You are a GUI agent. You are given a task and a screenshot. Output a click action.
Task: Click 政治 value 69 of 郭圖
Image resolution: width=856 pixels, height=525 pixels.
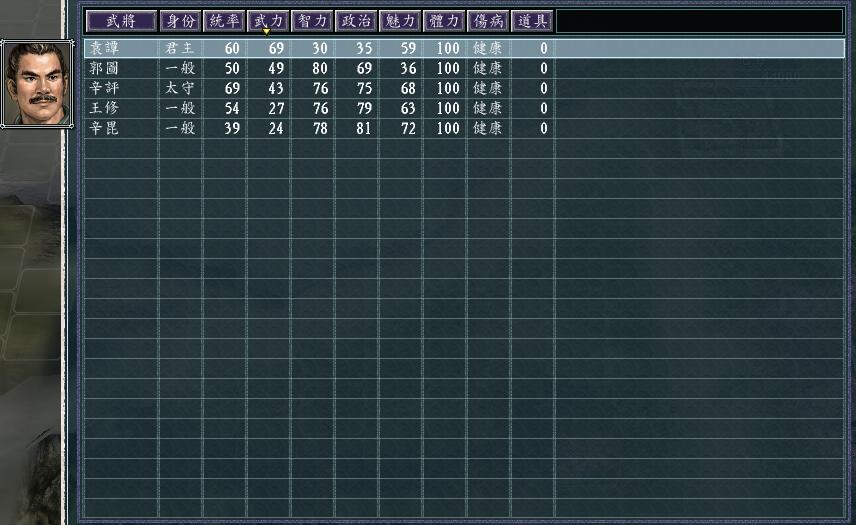364,68
